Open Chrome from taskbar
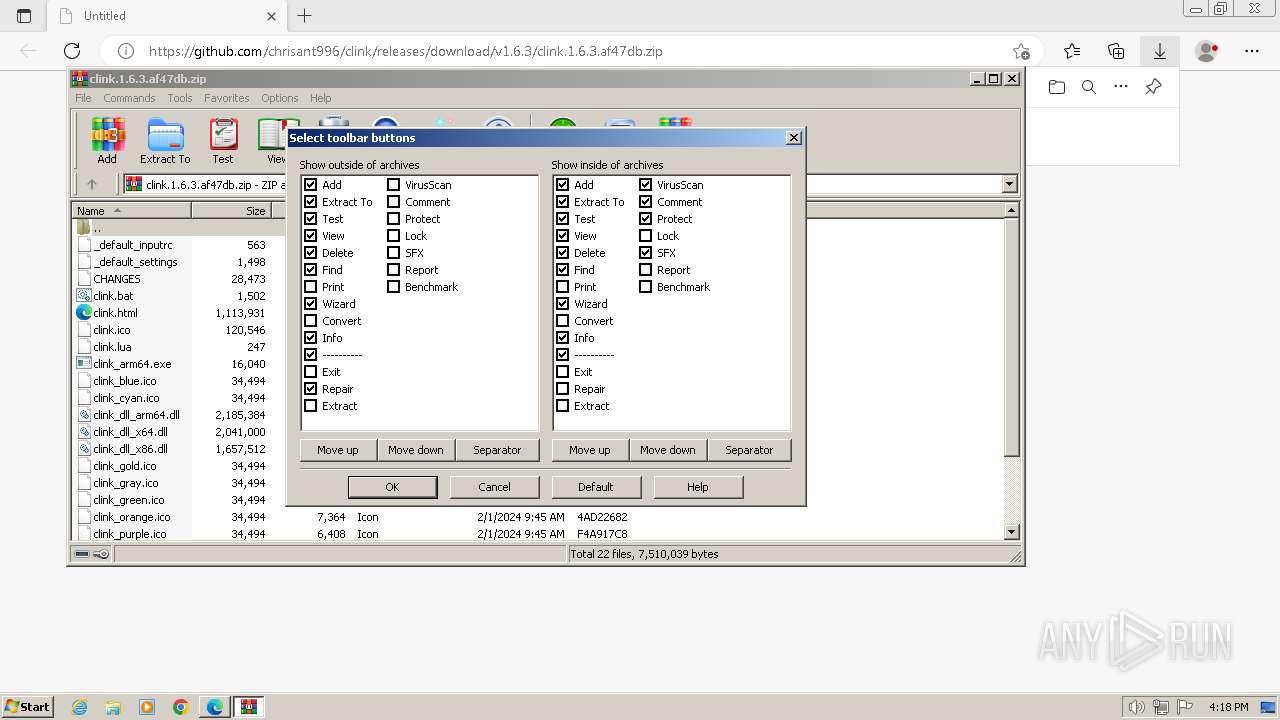This screenshot has width=1280, height=720. (180, 707)
